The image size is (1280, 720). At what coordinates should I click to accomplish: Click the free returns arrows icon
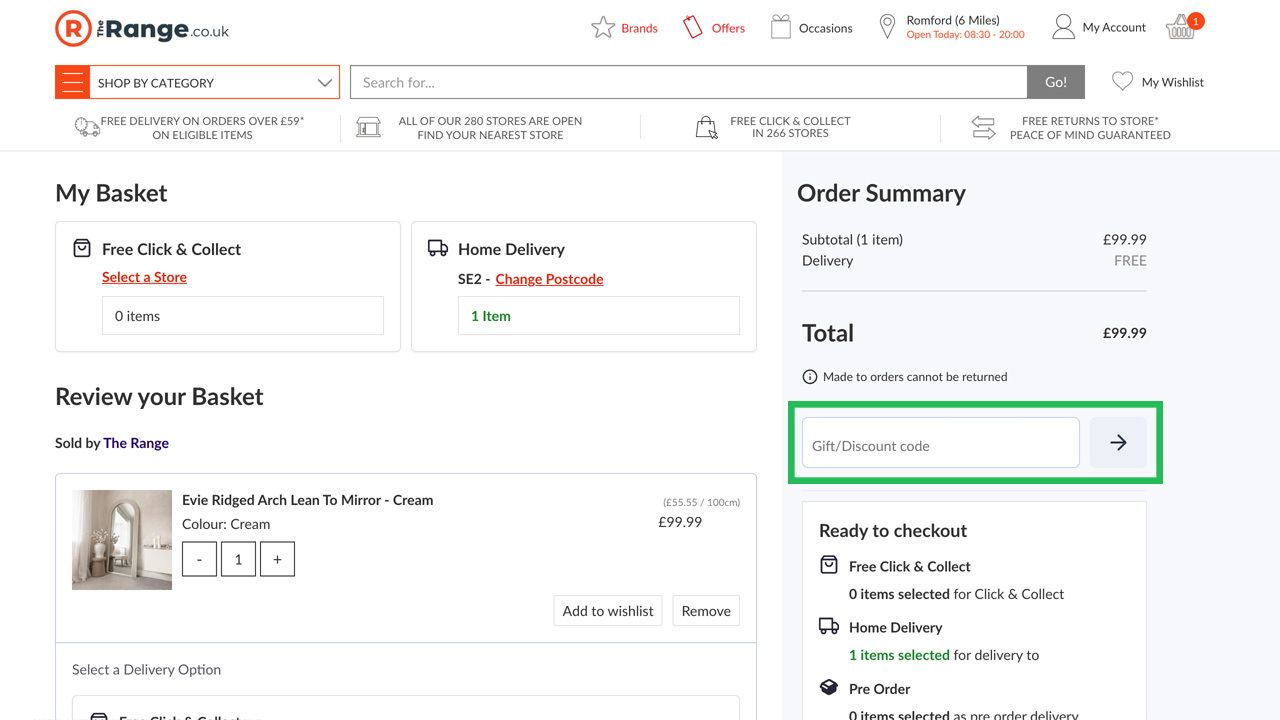pyautogui.click(x=983, y=127)
